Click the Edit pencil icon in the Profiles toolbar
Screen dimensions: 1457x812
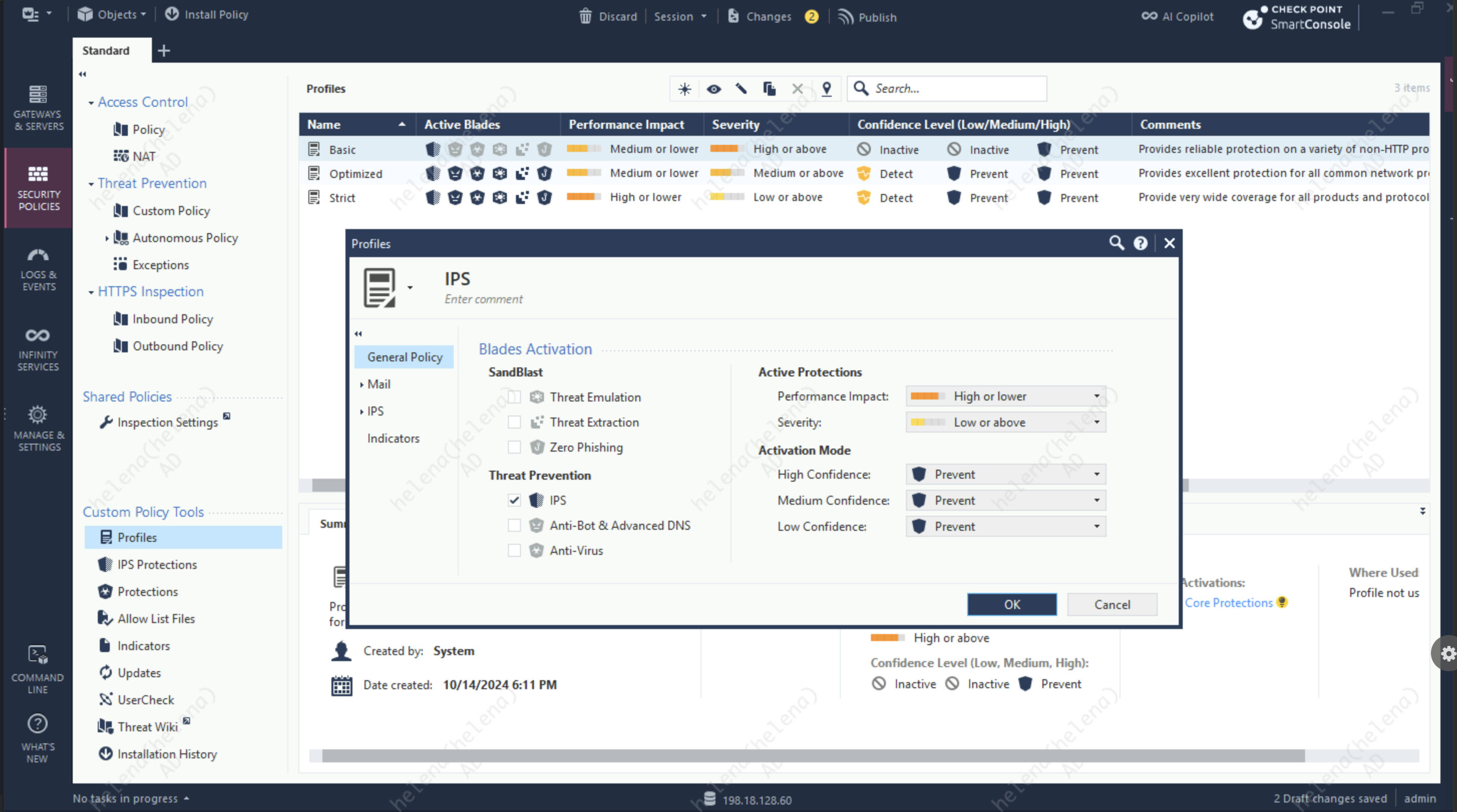(741, 89)
